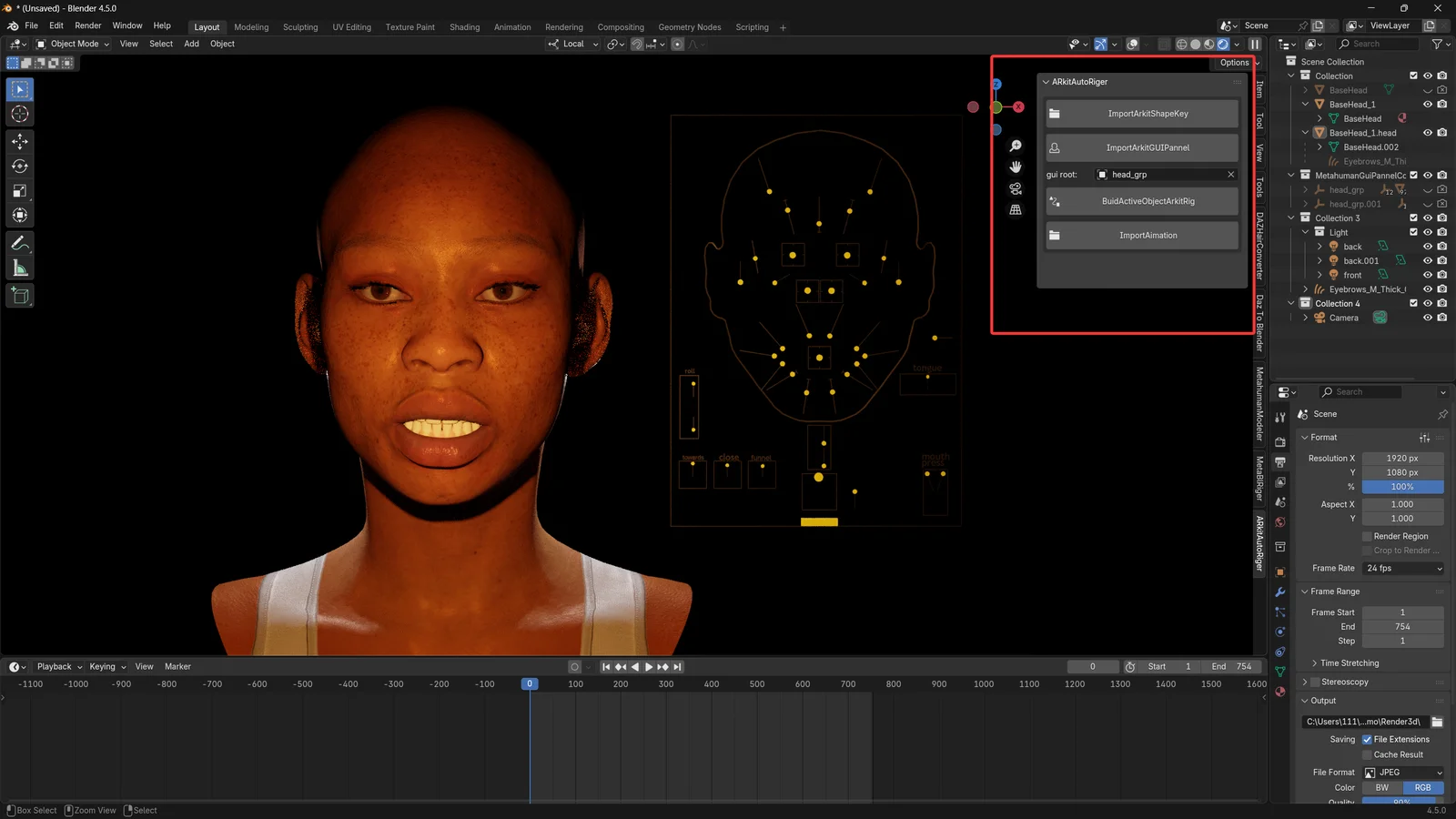Open the File Format JPEG dropdown
Image resolution: width=1456 pixels, height=819 pixels.
pyautogui.click(x=1402, y=772)
